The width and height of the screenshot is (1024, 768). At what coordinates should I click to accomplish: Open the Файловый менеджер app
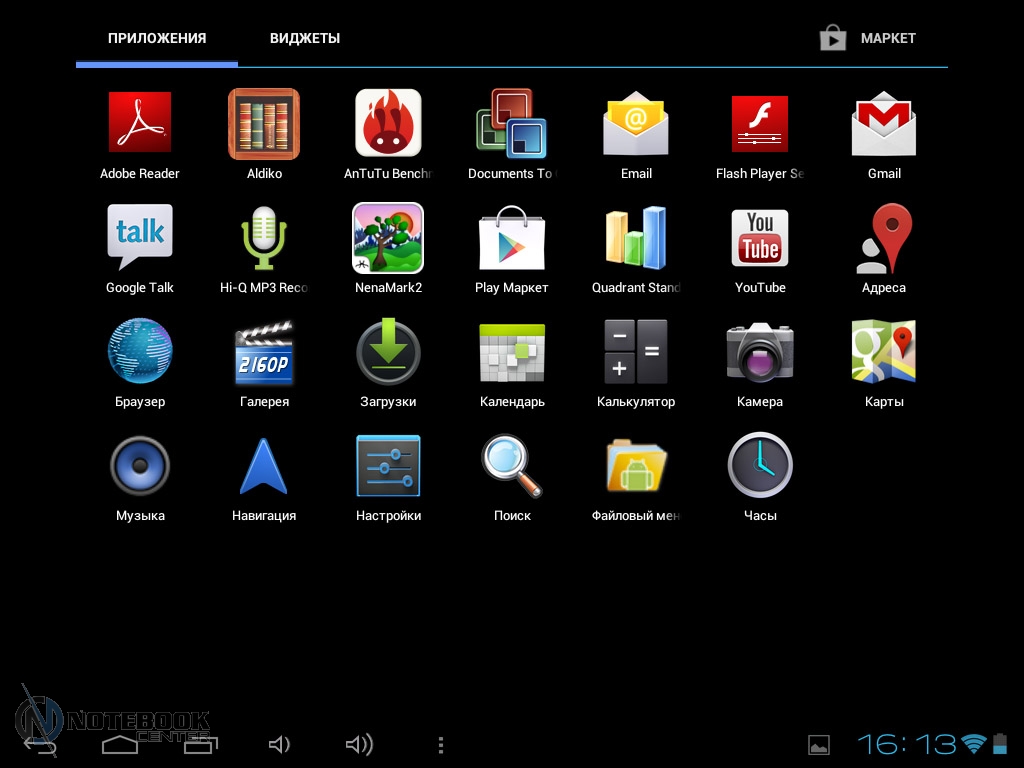[636, 466]
